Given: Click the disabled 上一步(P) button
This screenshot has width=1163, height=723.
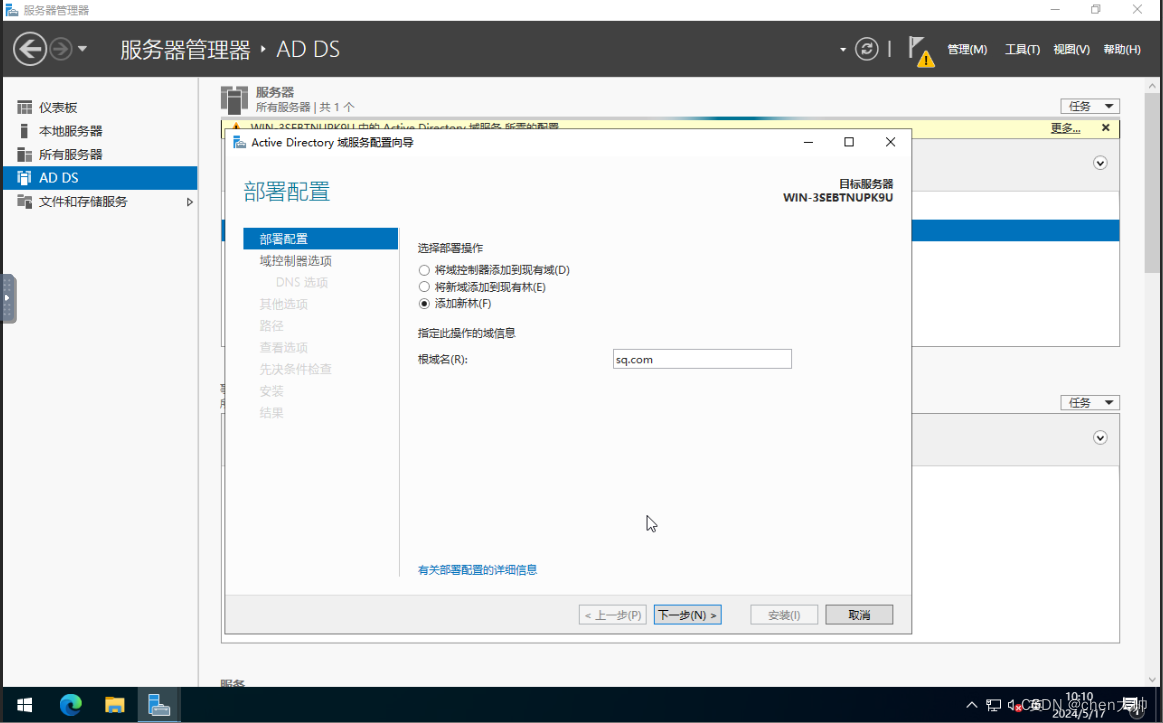Looking at the screenshot, I should (613, 615).
